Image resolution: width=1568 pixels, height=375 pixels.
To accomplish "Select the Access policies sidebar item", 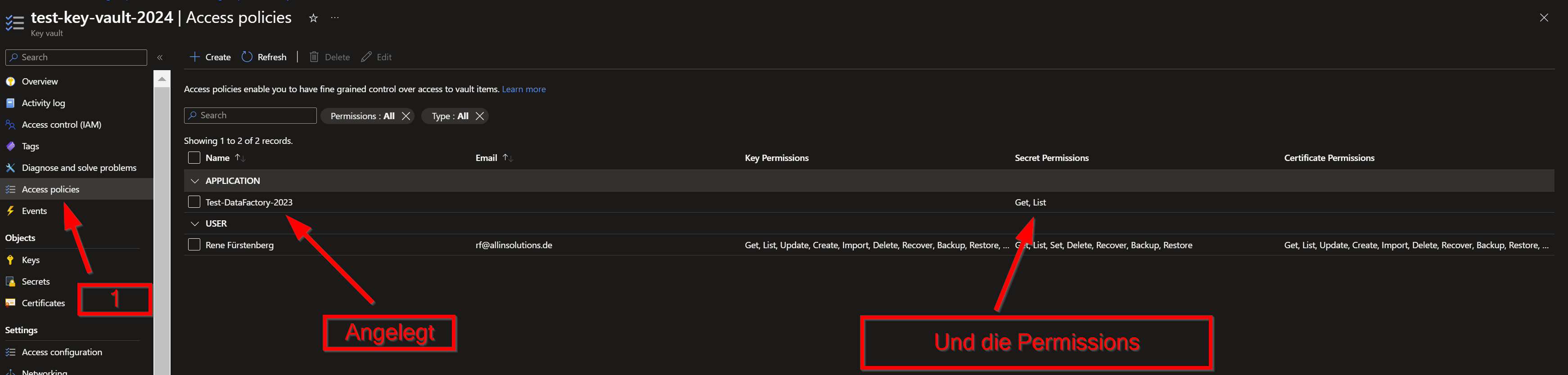I will (77, 189).
